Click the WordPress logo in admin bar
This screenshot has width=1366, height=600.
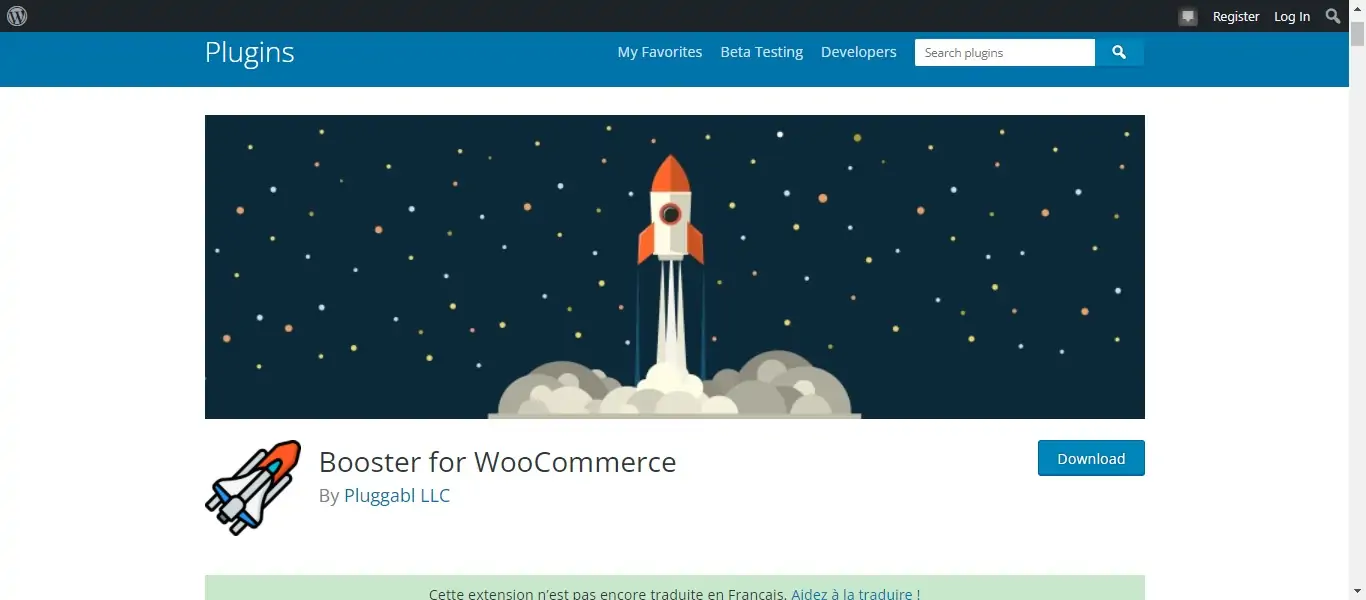(17, 16)
